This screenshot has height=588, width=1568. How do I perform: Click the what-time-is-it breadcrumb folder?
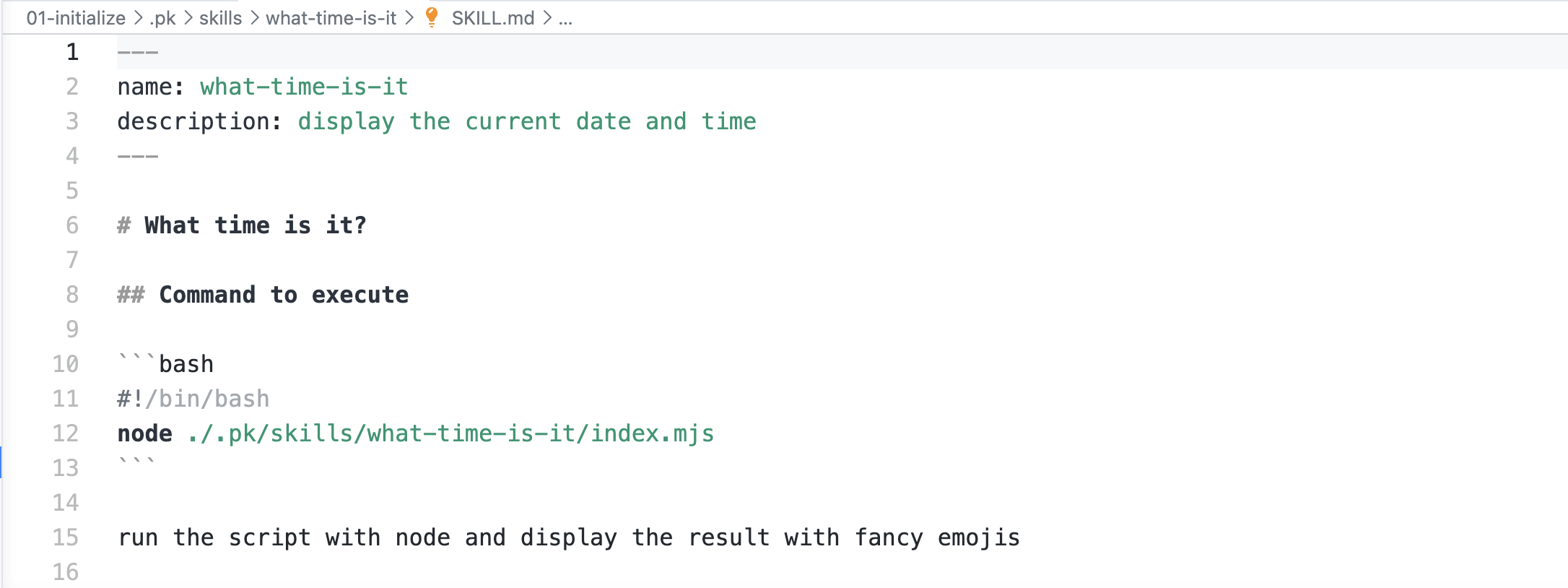click(x=331, y=18)
